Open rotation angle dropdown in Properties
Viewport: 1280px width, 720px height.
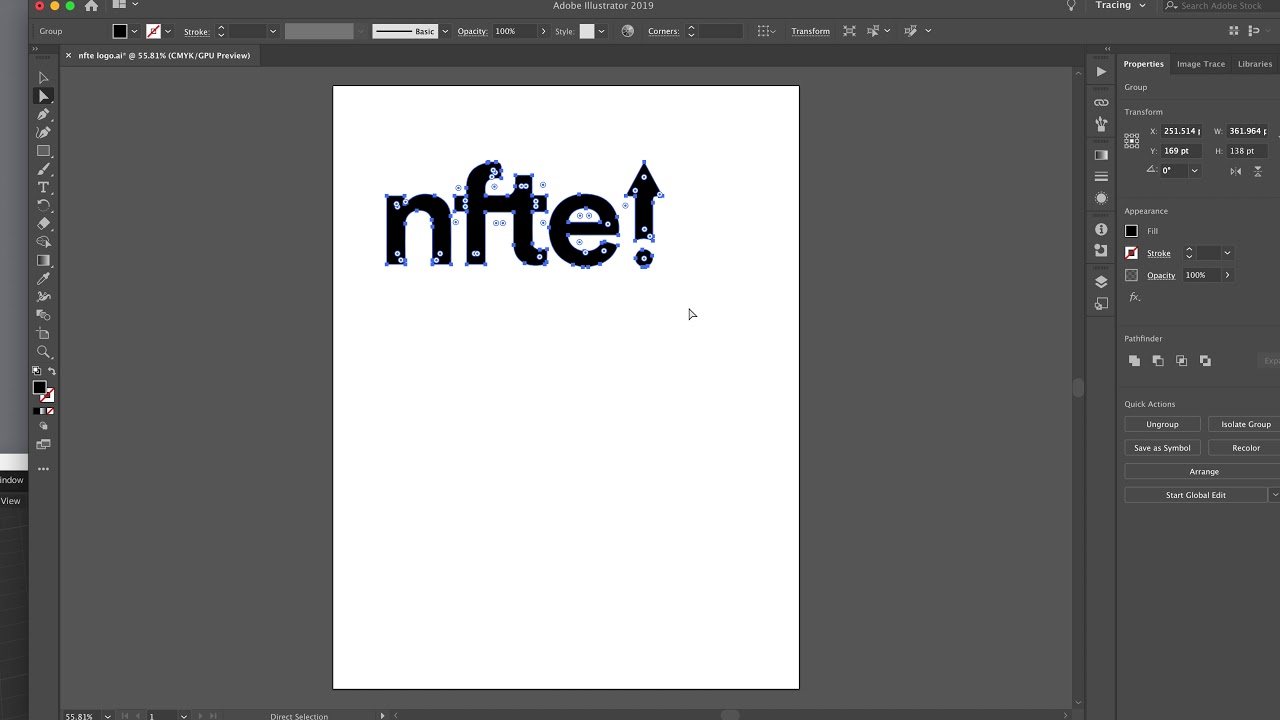click(1194, 171)
